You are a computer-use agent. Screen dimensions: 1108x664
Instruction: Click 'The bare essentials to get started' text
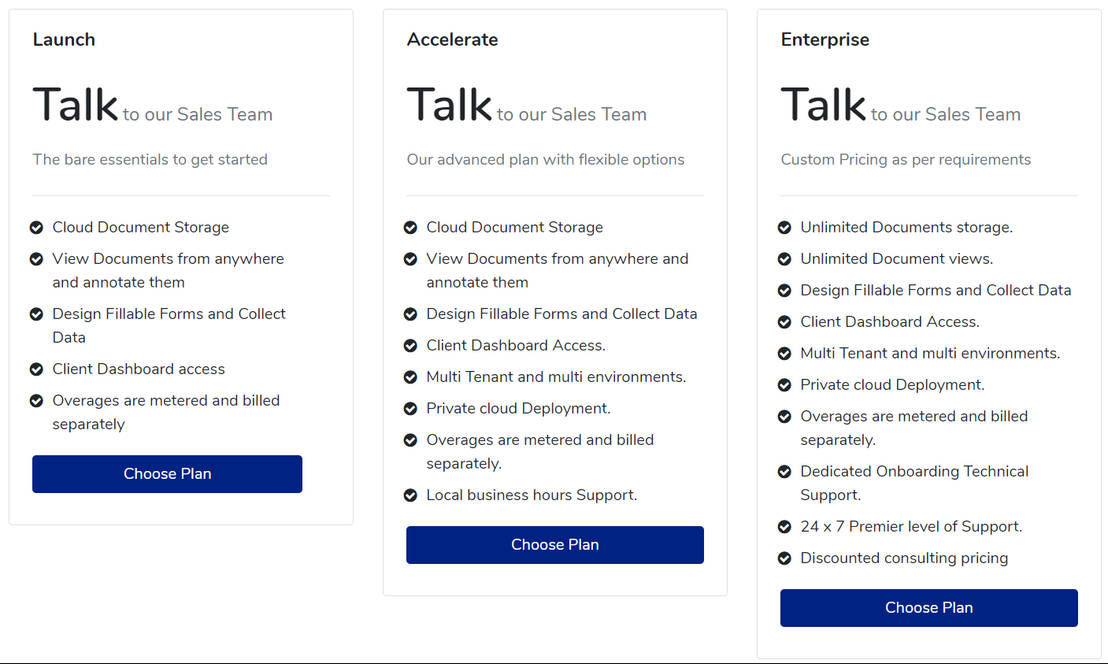150,160
